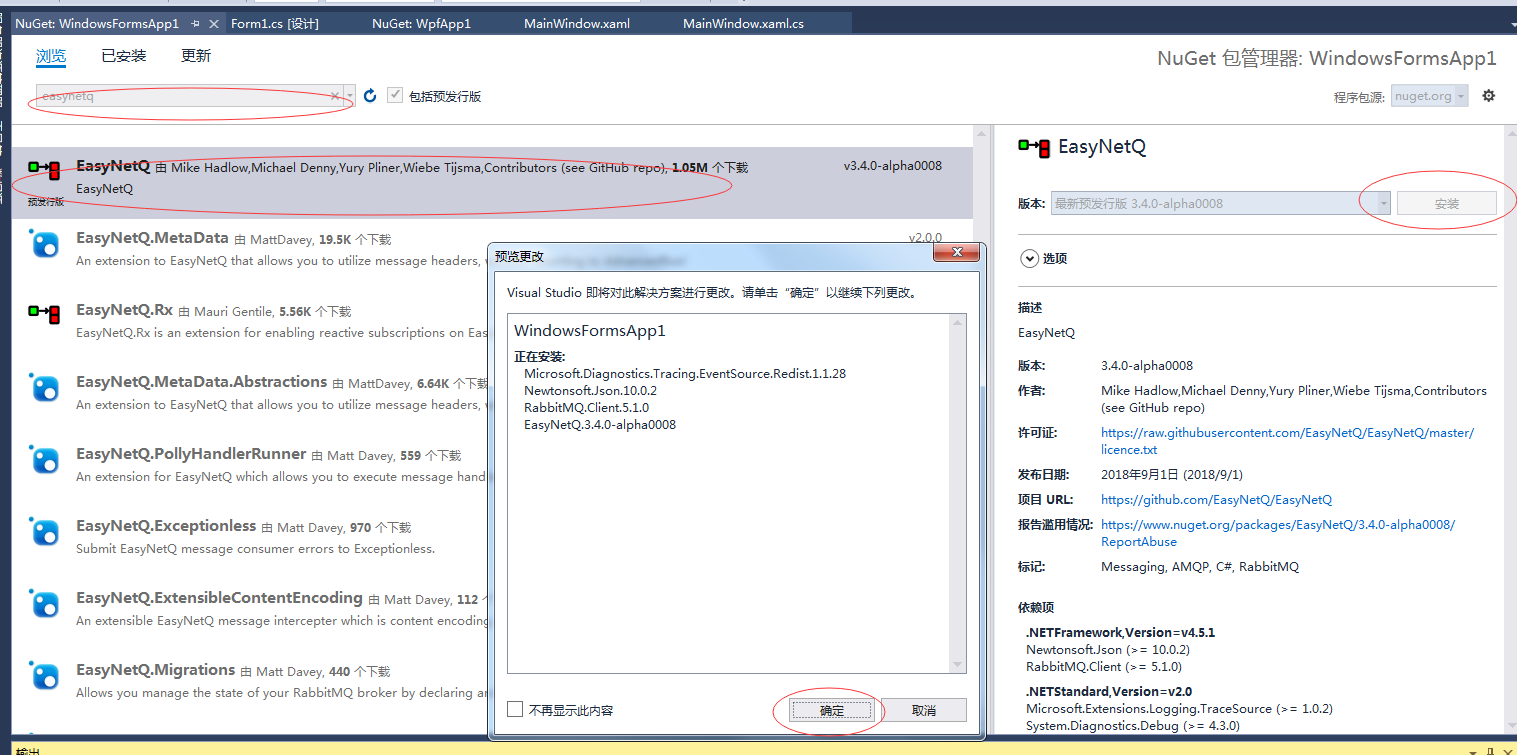Click the EasyNetQ package icon in results list
This screenshot has height=755, width=1517.
pyautogui.click(x=44, y=170)
